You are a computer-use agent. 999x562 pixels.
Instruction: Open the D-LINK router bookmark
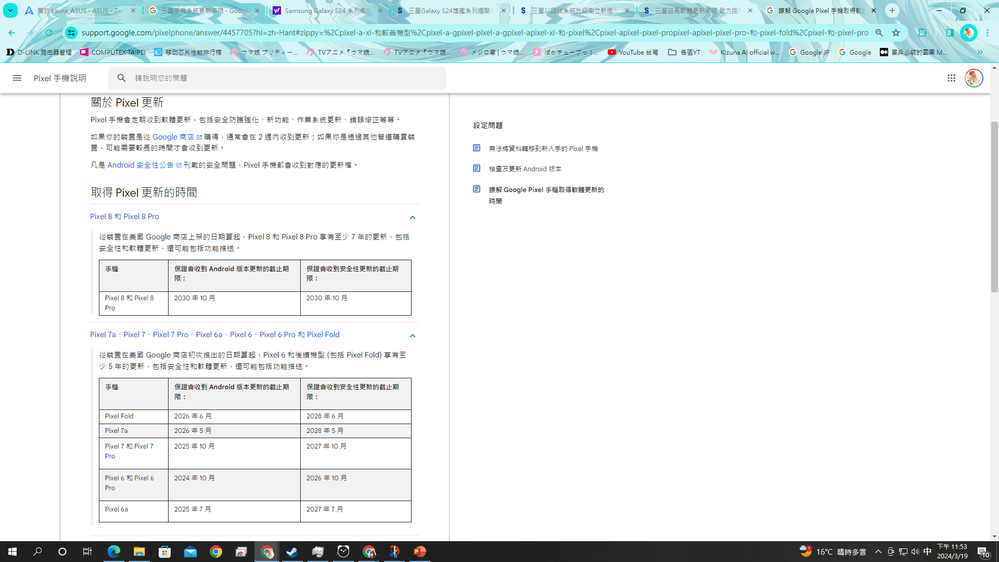pos(40,52)
